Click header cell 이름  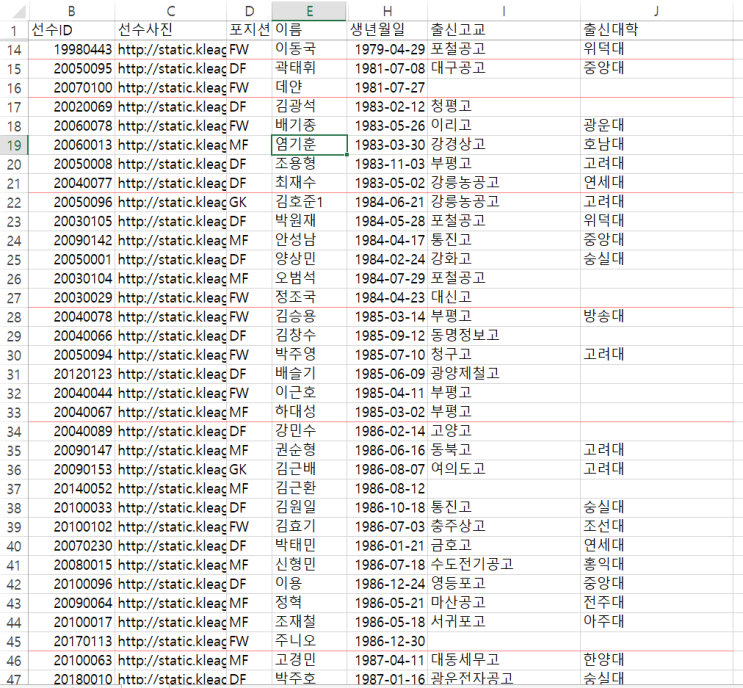[309, 30]
